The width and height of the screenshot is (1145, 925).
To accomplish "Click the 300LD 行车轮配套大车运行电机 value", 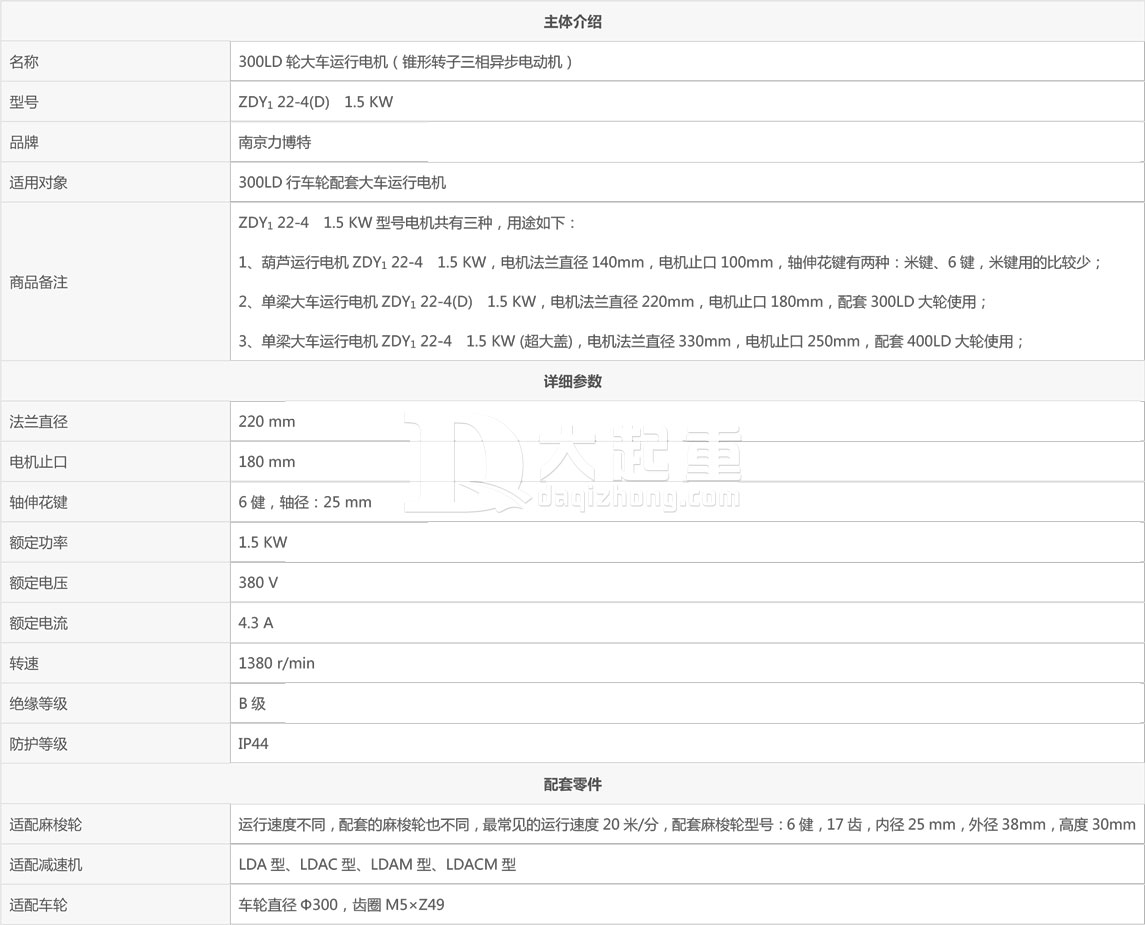I will [x=342, y=183].
